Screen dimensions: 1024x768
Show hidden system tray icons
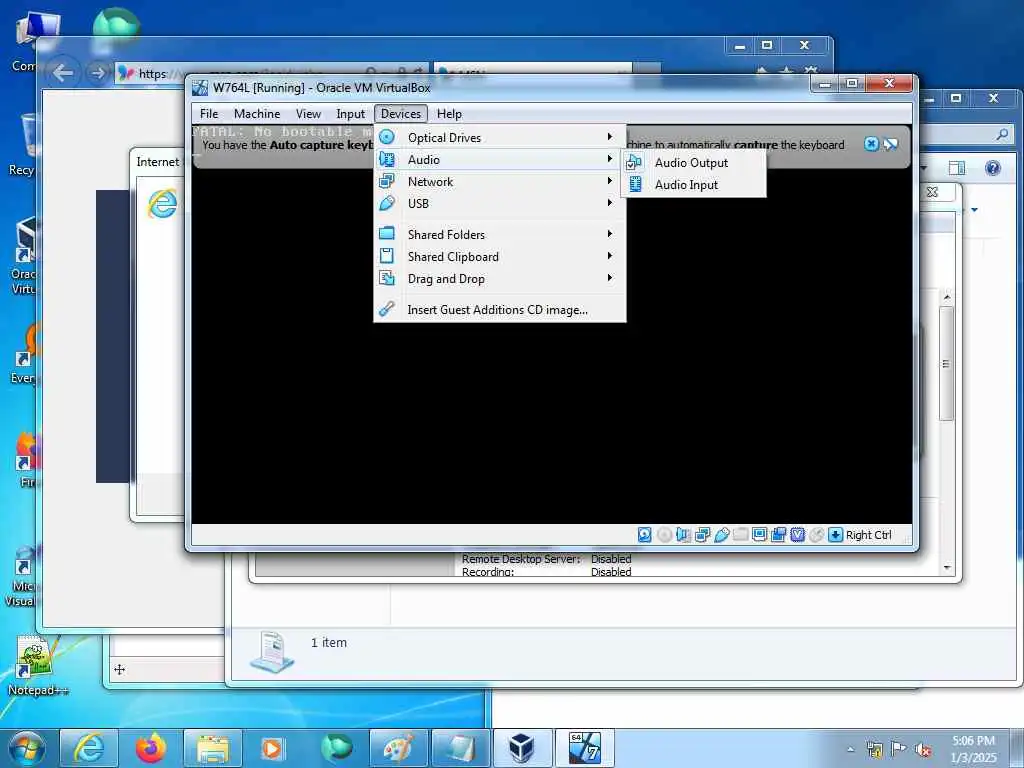point(850,750)
